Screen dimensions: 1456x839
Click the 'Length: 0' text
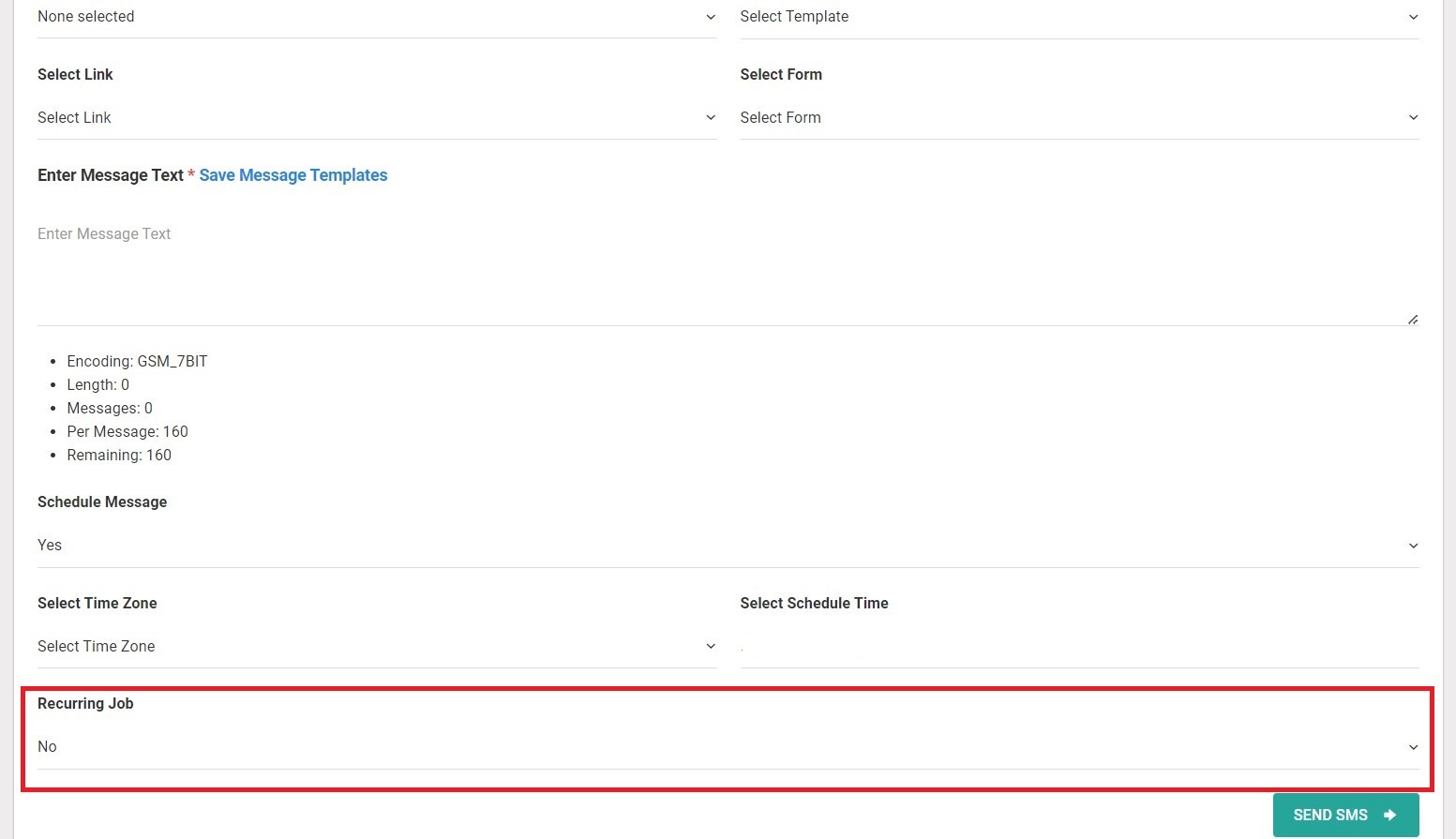point(98,384)
